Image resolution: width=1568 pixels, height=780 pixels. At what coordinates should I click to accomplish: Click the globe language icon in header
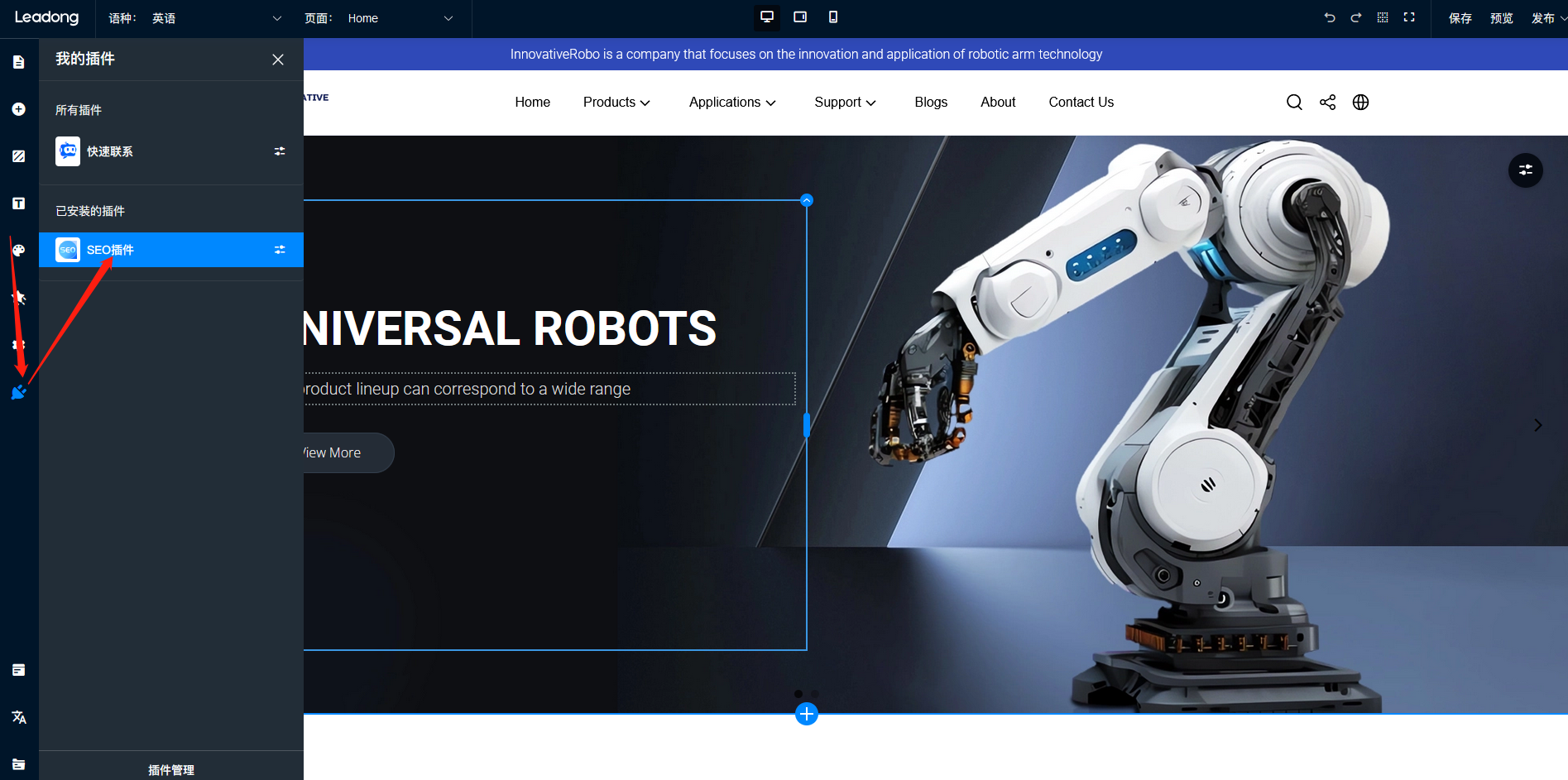coord(1360,103)
